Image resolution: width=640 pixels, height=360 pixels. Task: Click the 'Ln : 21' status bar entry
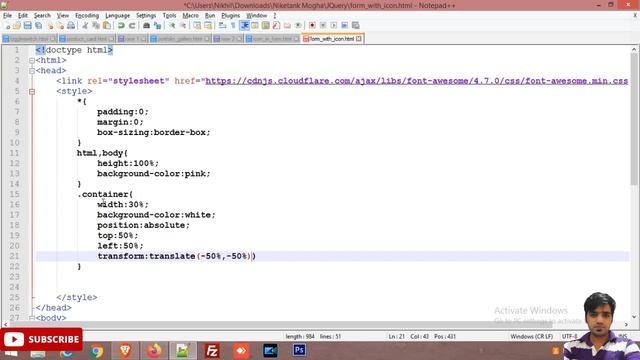point(396,336)
